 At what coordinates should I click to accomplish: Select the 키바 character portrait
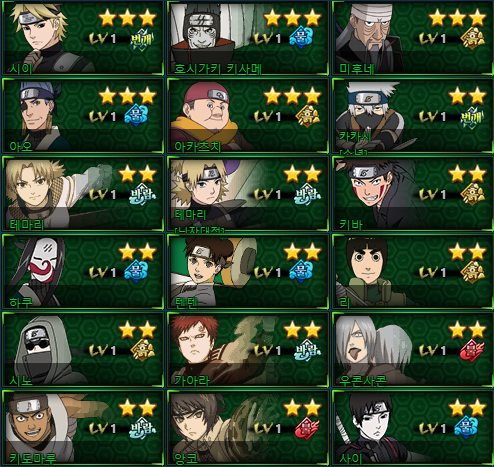375,194
